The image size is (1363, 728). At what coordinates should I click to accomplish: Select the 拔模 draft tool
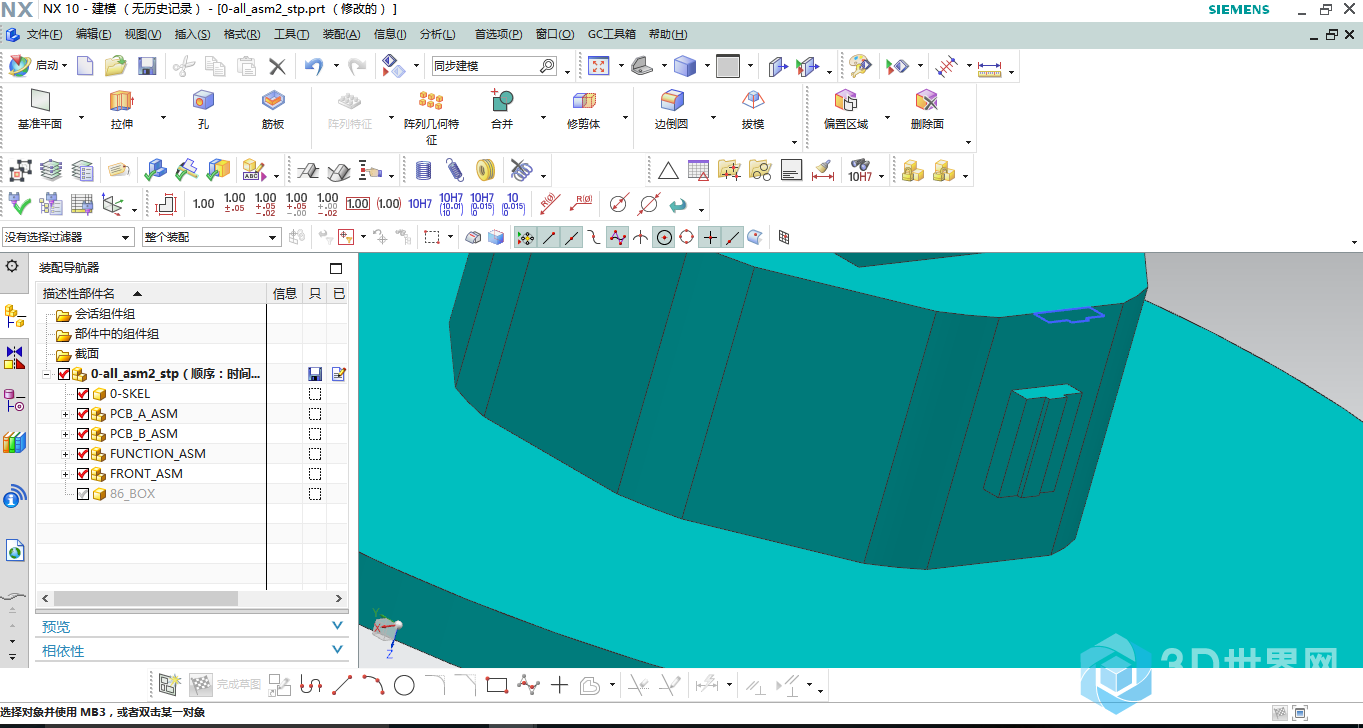(753, 110)
